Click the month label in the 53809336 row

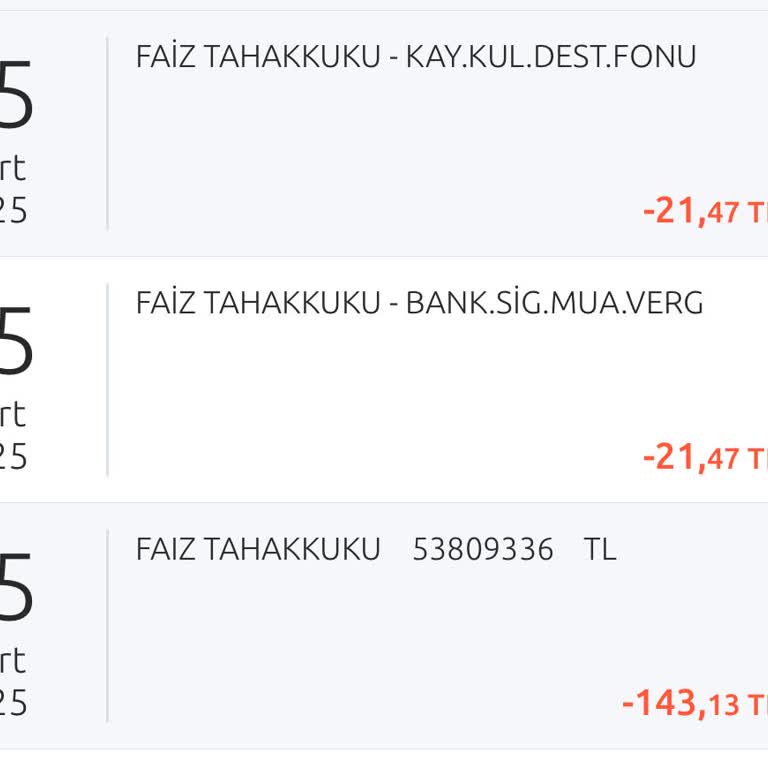(x=13, y=660)
